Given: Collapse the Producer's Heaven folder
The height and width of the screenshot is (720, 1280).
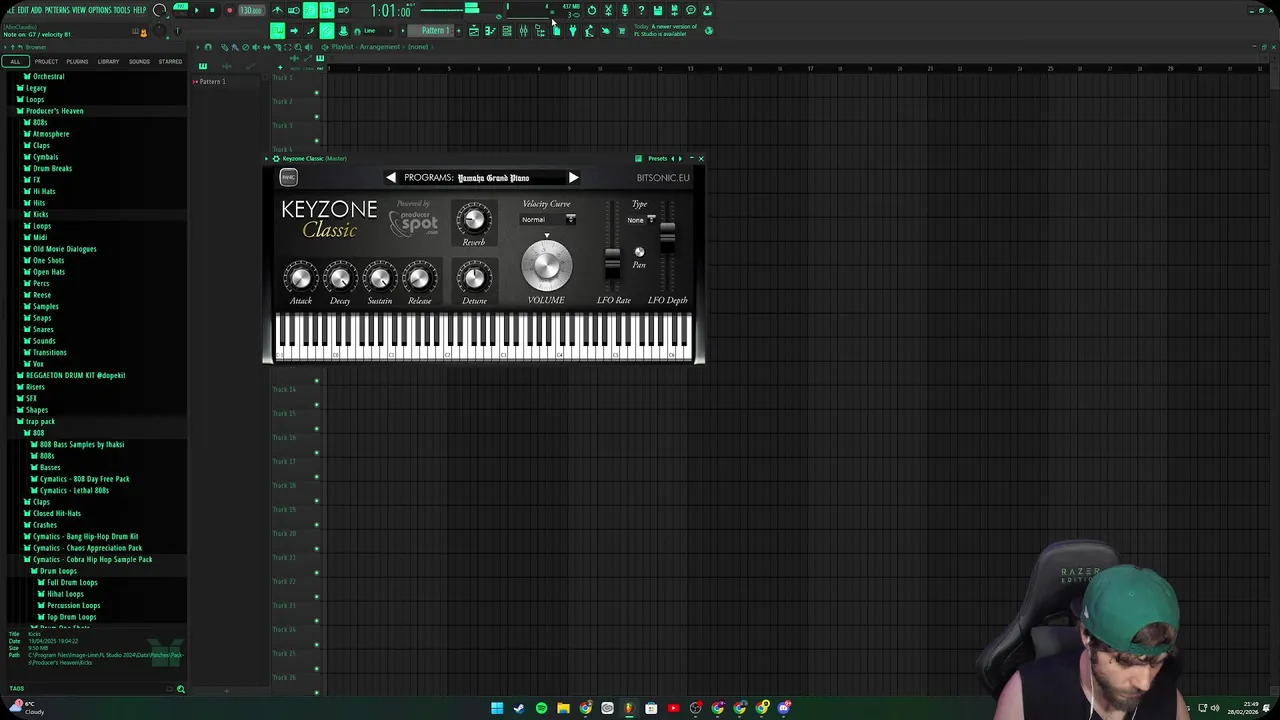Looking at the screenshot, I should [54, 111].
